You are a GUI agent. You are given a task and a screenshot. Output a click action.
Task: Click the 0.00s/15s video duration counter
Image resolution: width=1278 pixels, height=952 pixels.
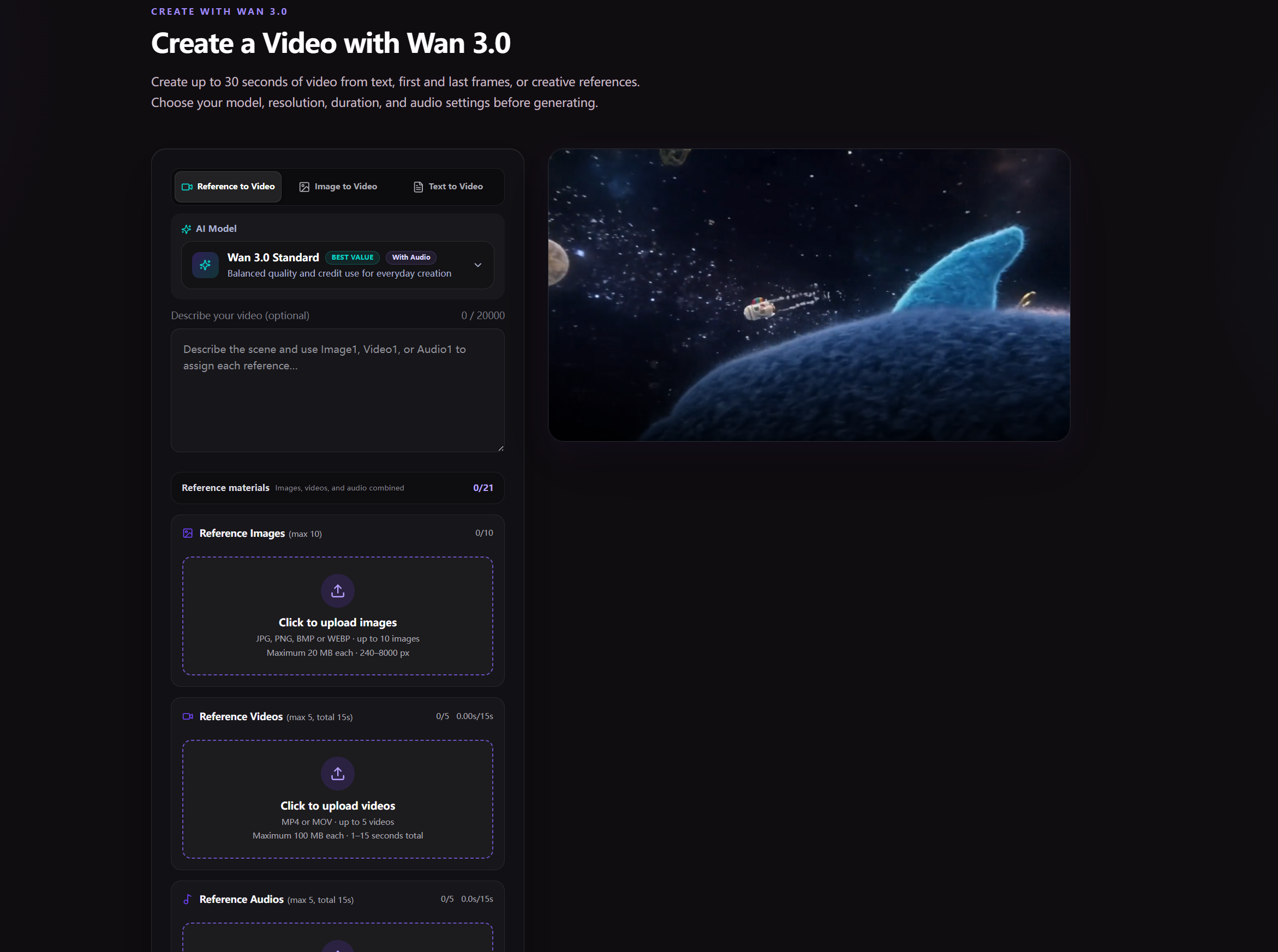[x=475, y=716]
